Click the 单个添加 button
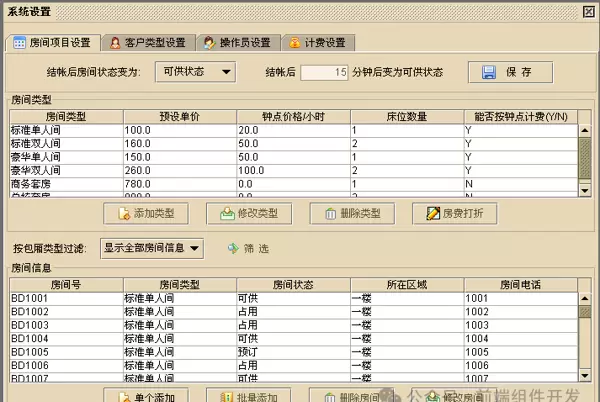600x402 pixels. pos(146,396)
